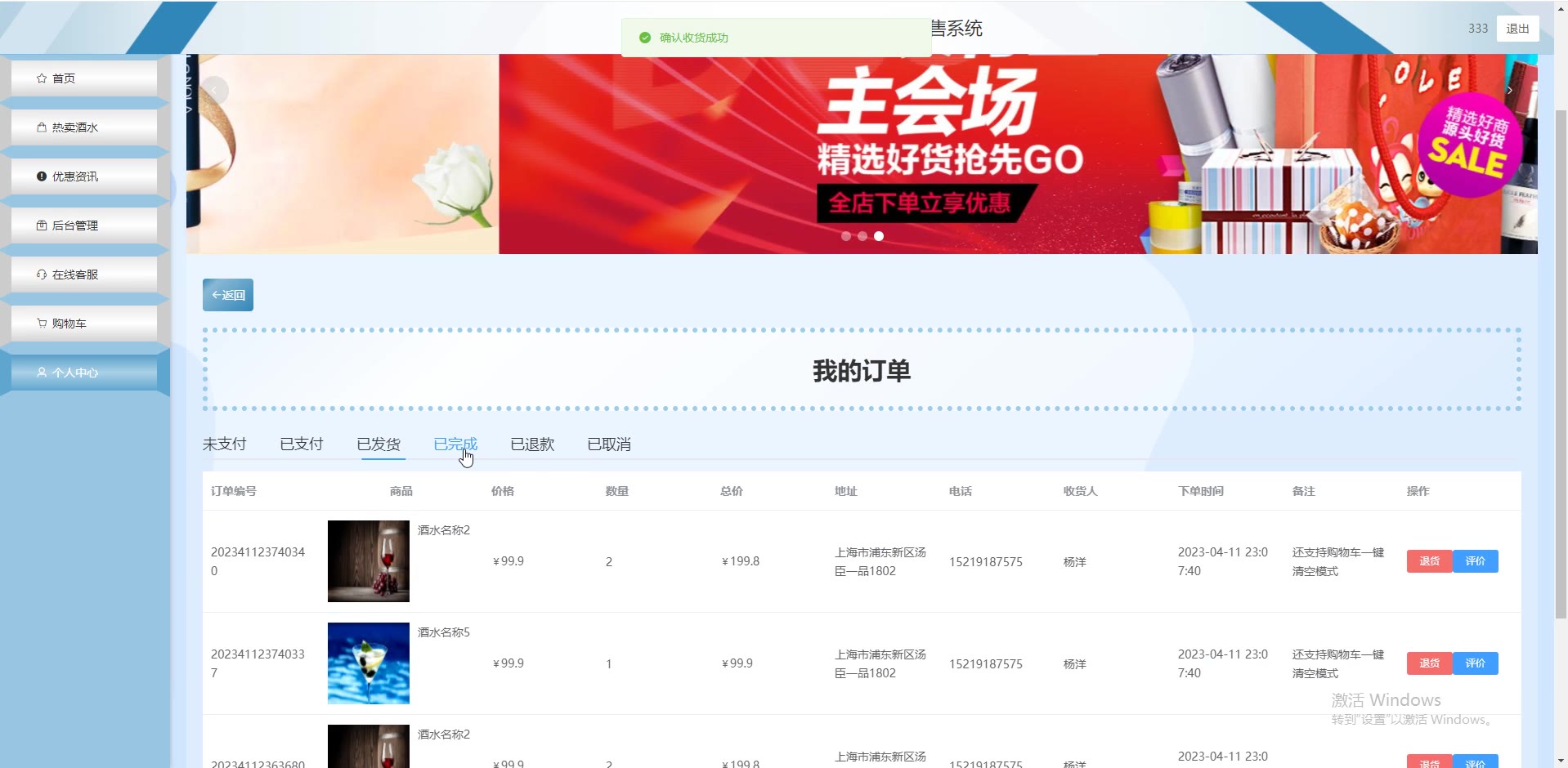Click 评价 for order 202341123740337

(x=1476, y=663)
